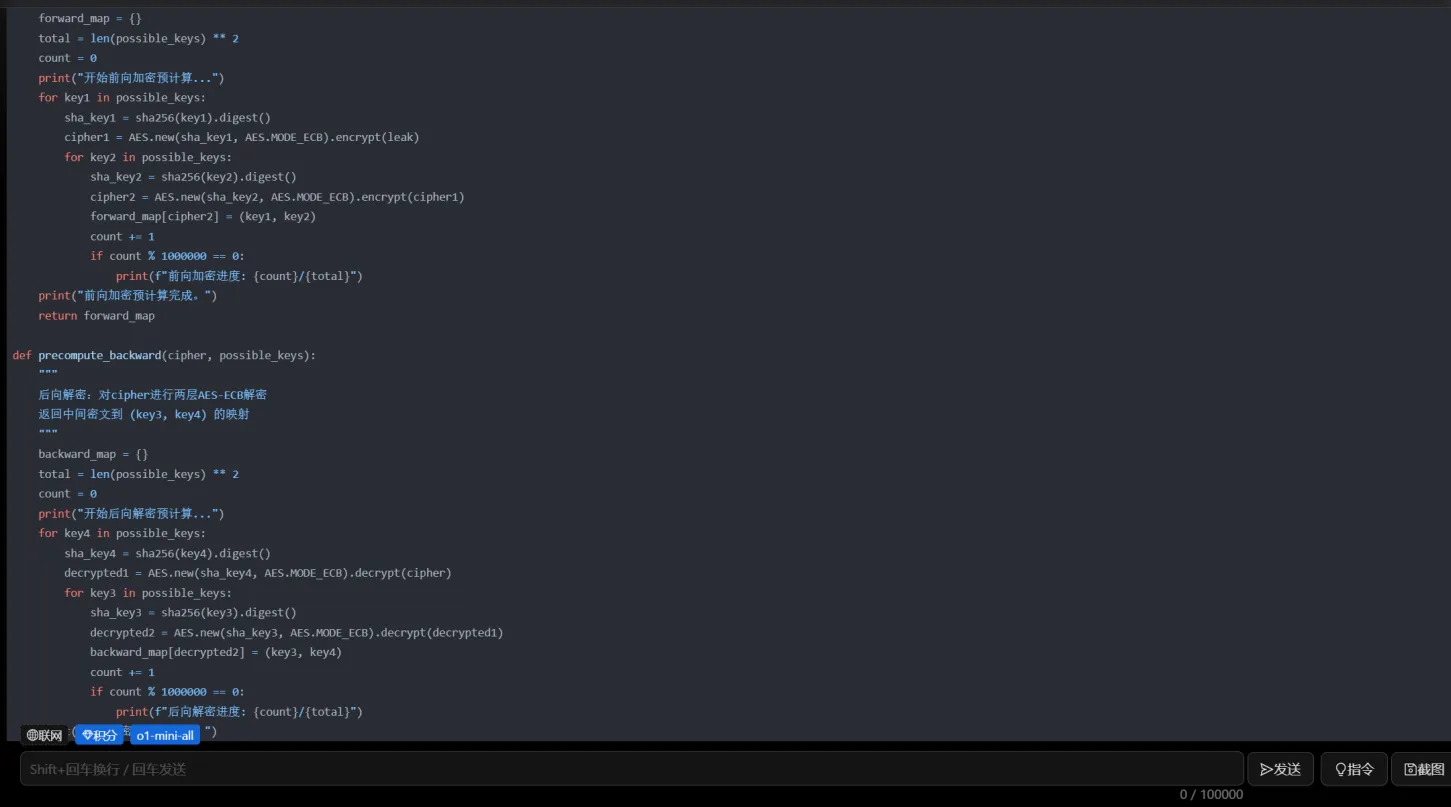Viewport: 1451px width, 807px height.
Task: Click the forward_map[cipher2] assignment line
Action: point(203,217)
